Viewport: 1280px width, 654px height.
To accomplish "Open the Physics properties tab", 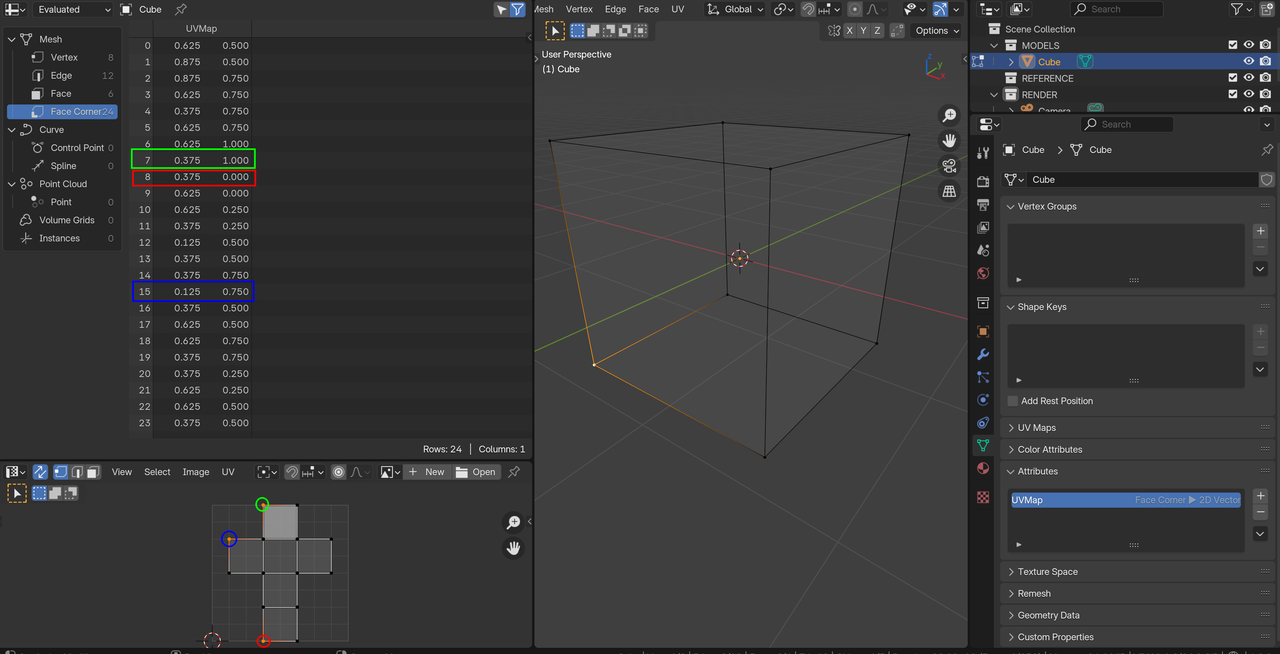I will coord(983,400).
